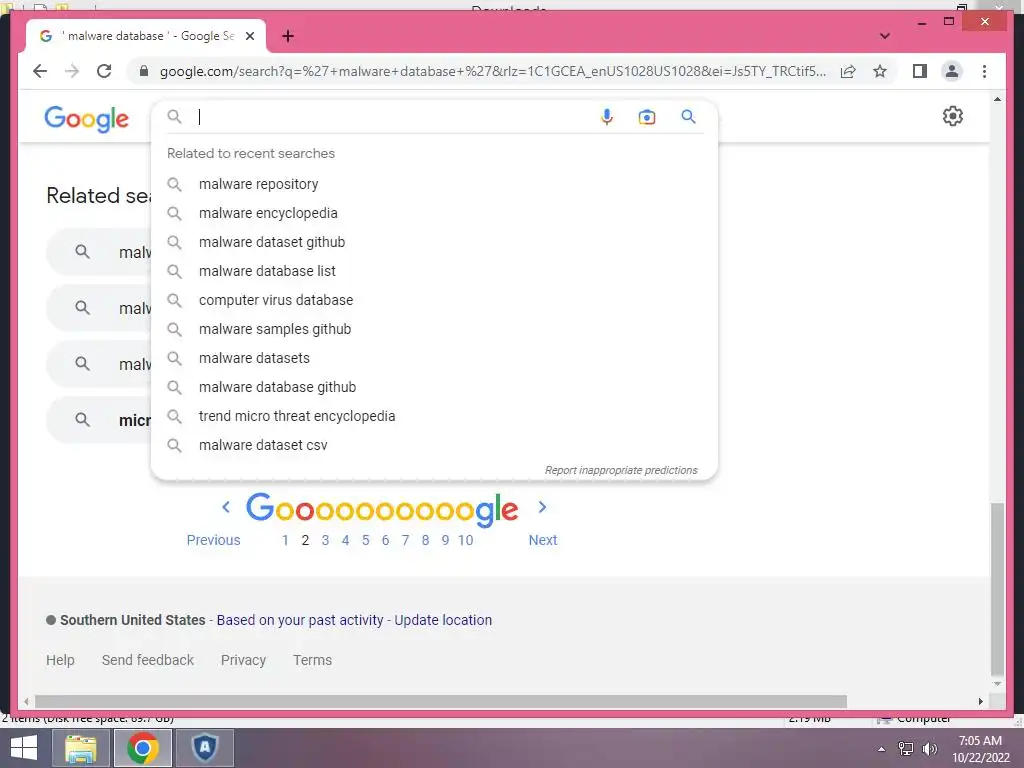Viewport: 1024px width, 768px height.
Task: Click the Chrome taskbar icon
Action: (143, 748)
